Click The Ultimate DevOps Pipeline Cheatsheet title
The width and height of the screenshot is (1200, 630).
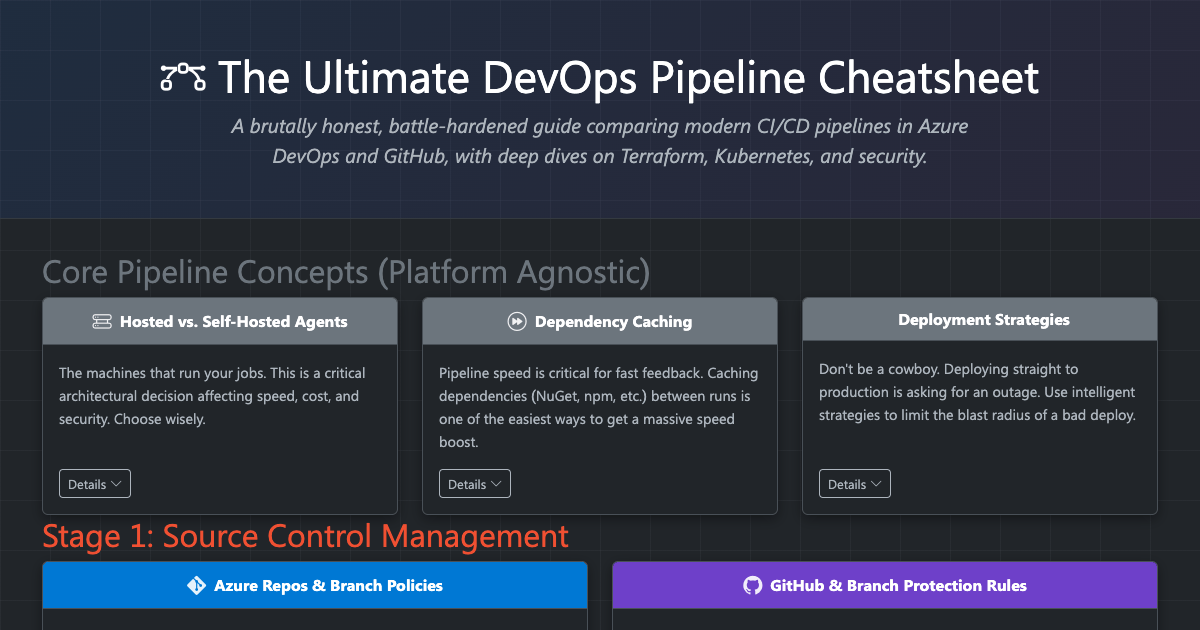628,78
